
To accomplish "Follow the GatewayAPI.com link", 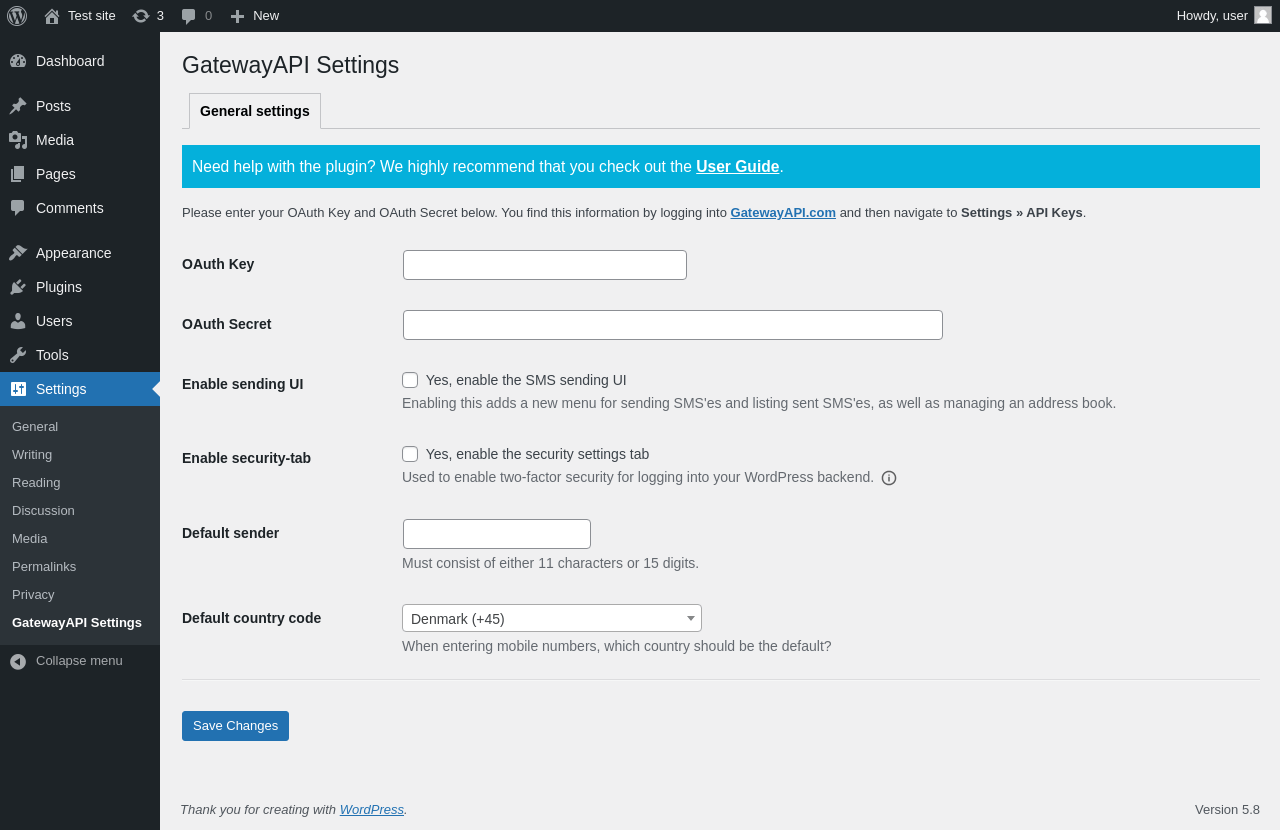I will pyautogui.click(x=783, y=213).
